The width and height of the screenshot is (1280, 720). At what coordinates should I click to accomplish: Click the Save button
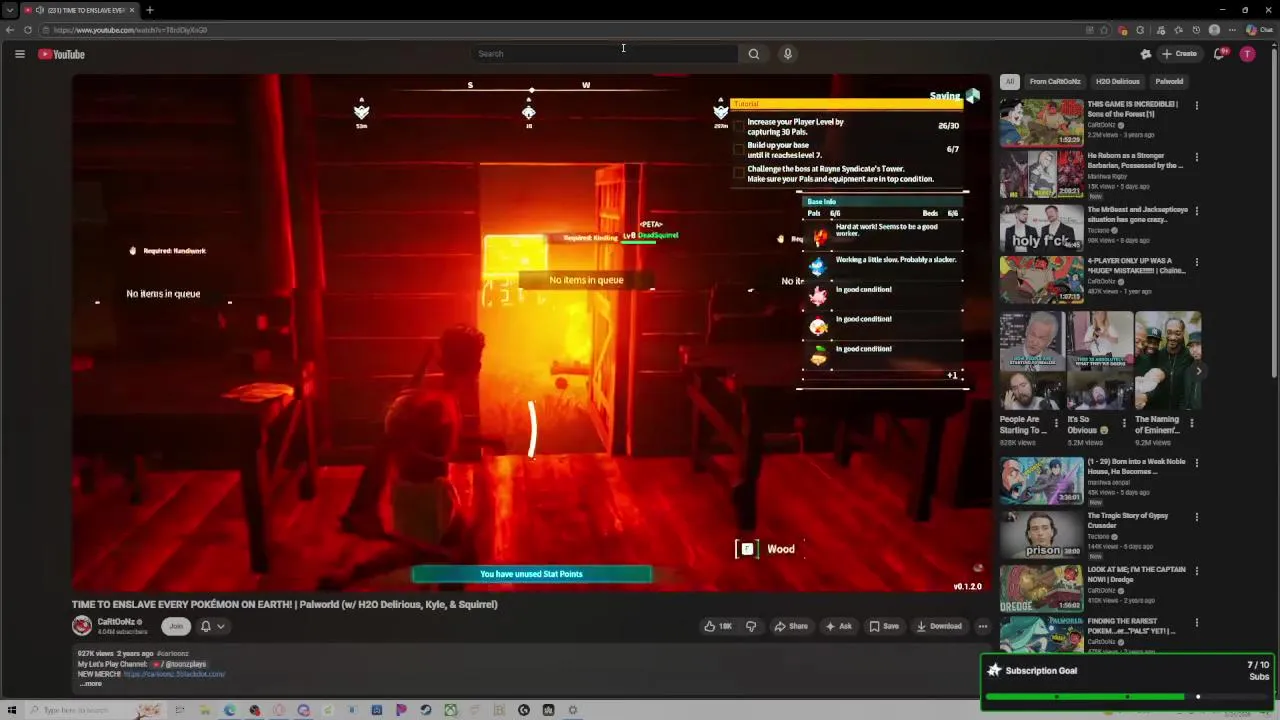pyautogui.click(x=884, y=626)
